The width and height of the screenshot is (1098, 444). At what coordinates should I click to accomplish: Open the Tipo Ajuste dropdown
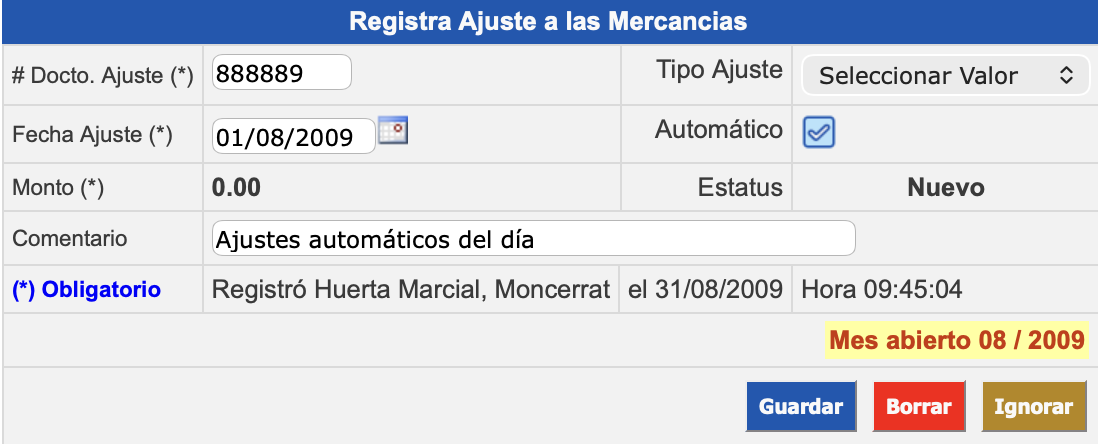click(x=945, y=75)
